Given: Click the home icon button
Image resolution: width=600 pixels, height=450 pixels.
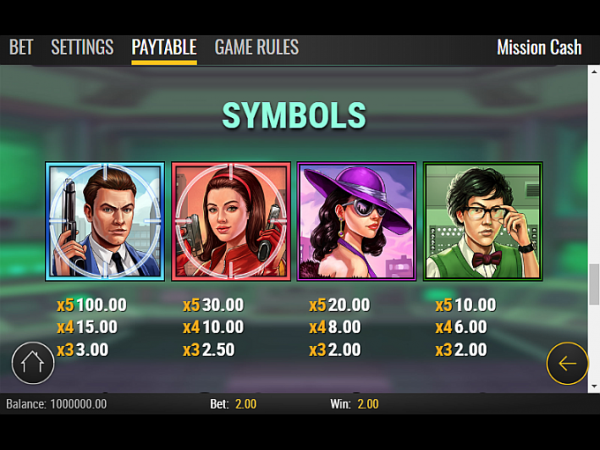Looking at the screenshot, I should tap(33, 363).
